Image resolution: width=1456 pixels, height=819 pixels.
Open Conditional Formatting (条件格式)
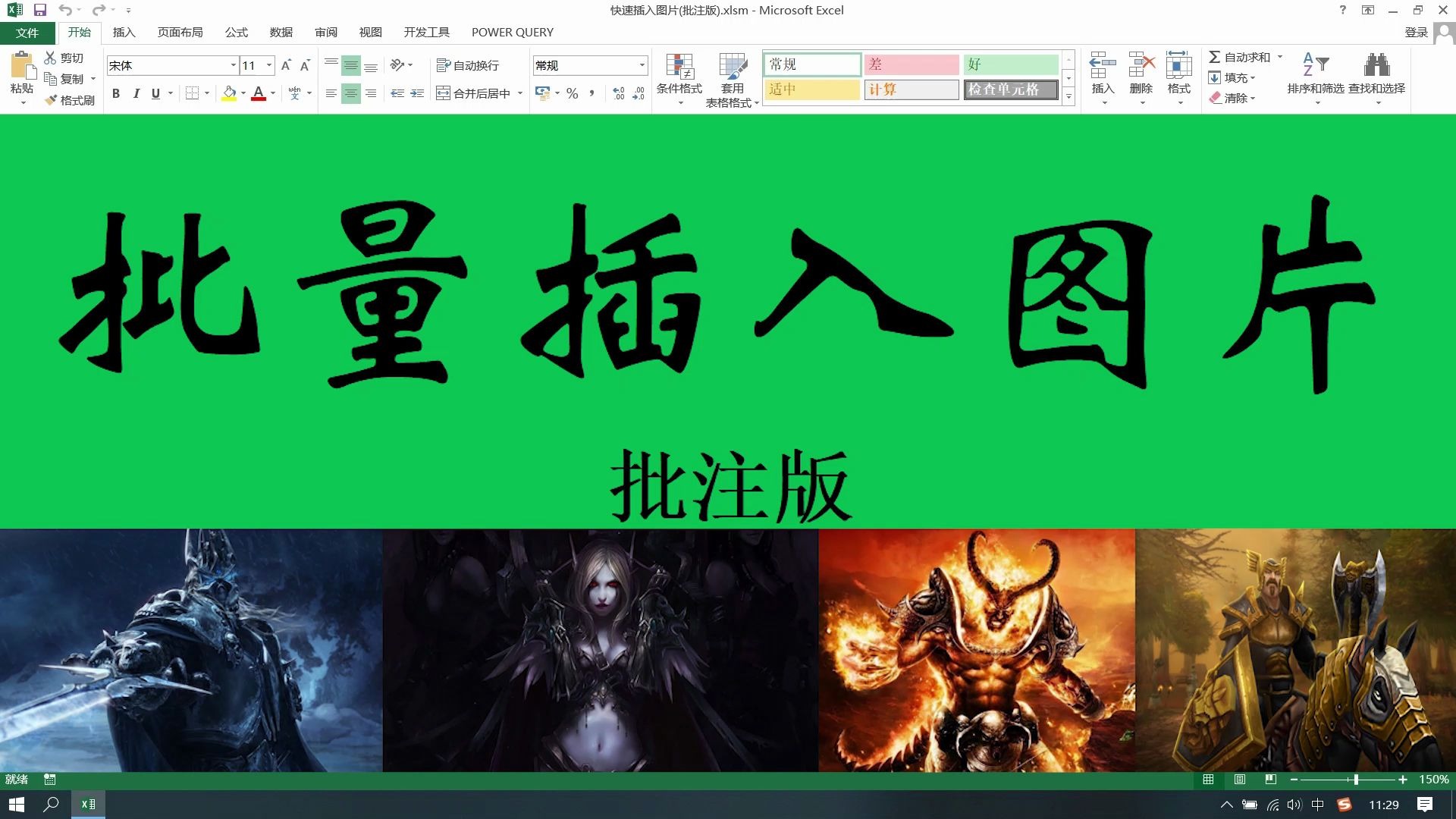(679, 79)
